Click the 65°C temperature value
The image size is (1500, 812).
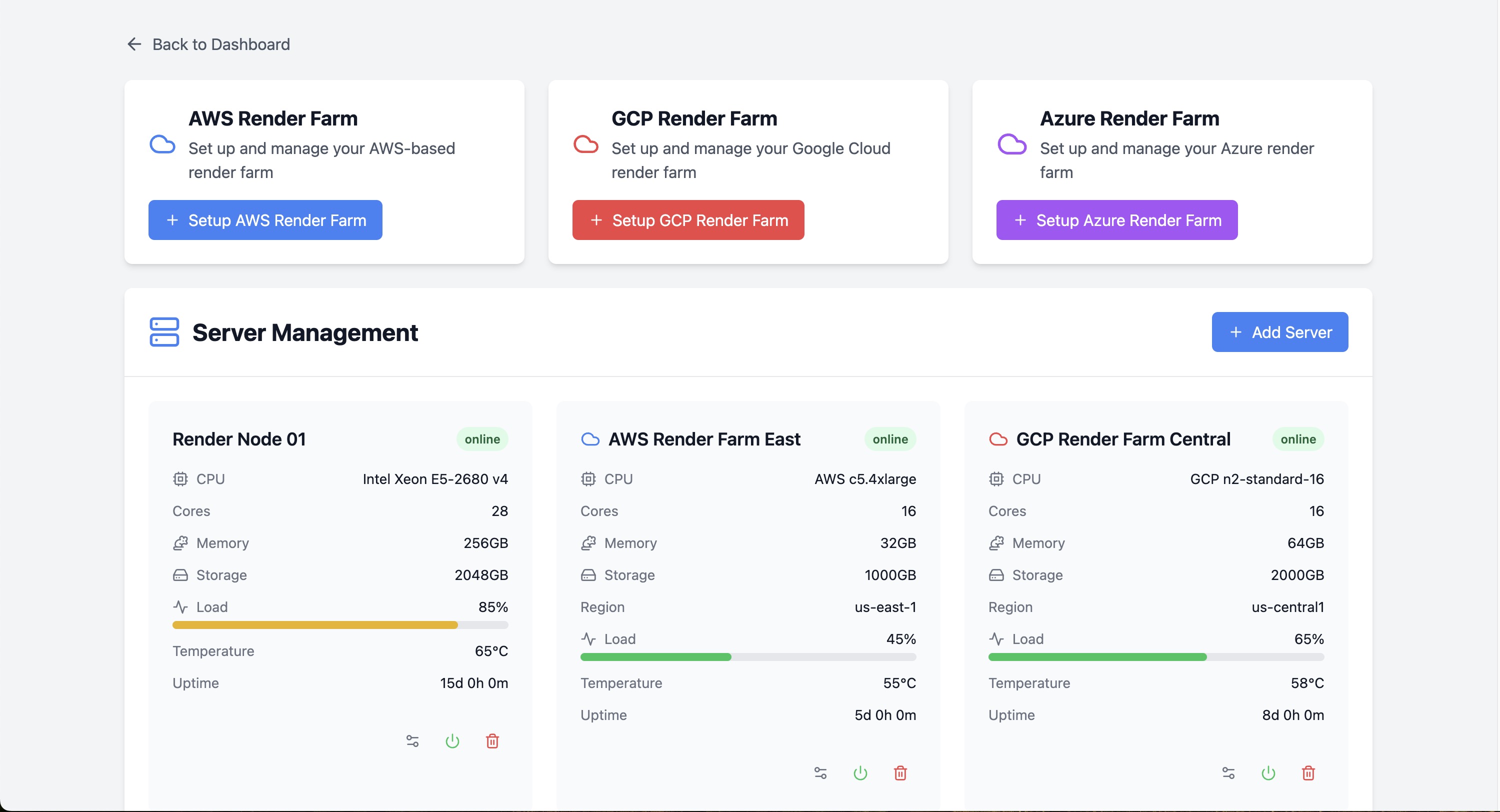491,650
